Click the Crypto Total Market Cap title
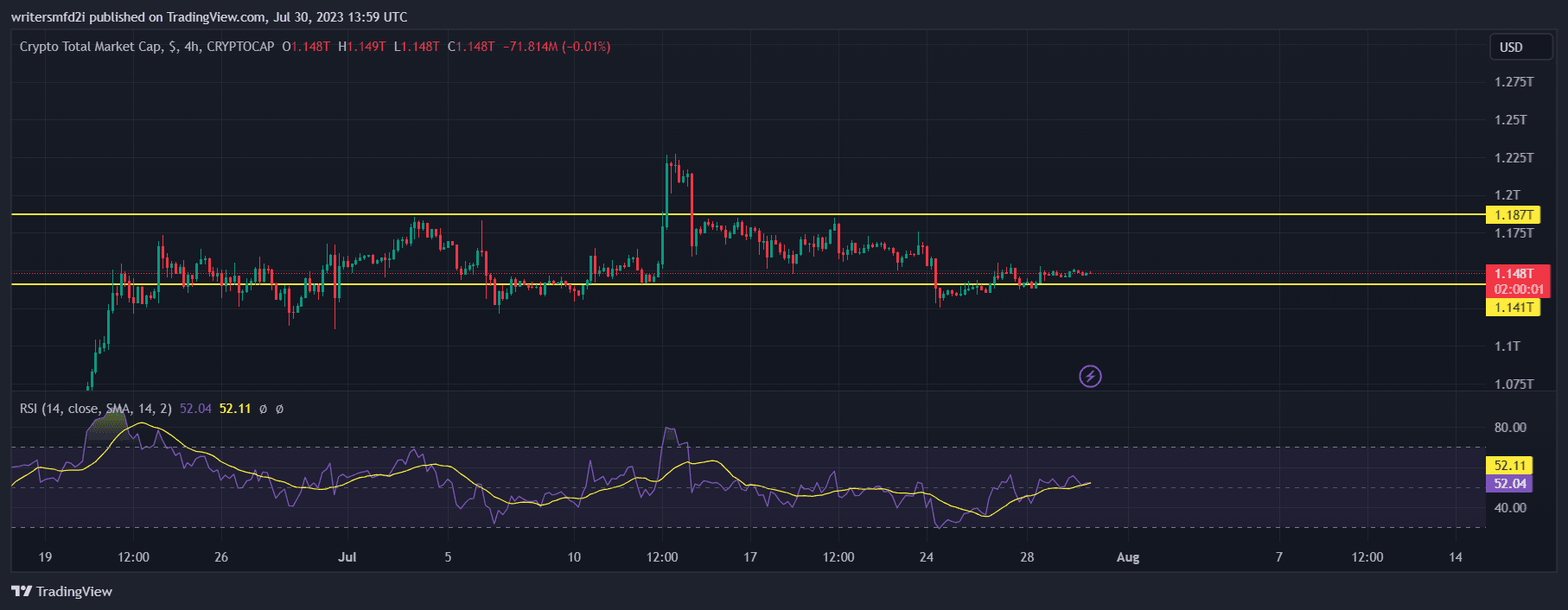 point(90,47)
